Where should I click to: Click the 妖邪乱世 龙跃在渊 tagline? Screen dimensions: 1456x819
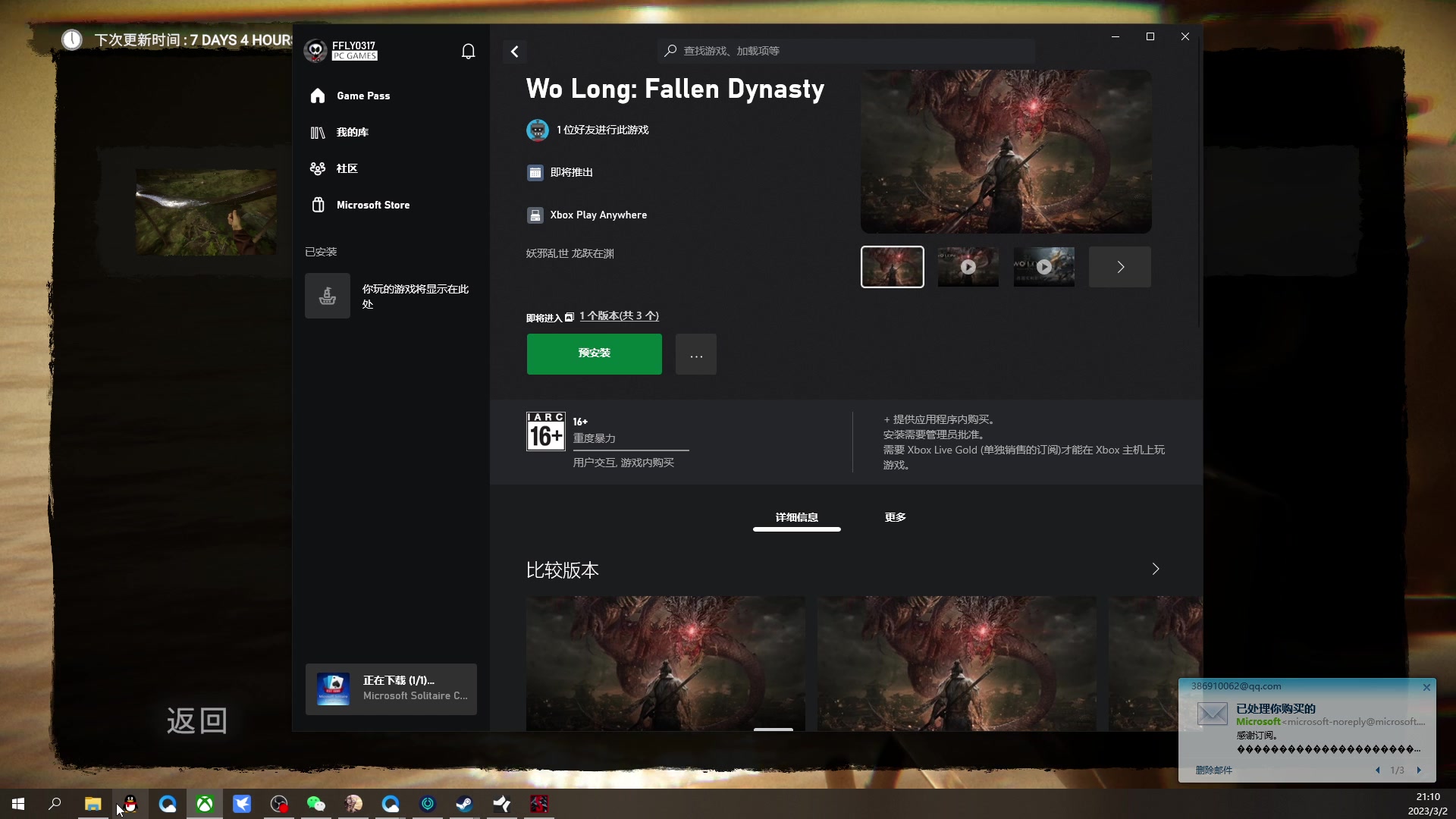[570, 254]
